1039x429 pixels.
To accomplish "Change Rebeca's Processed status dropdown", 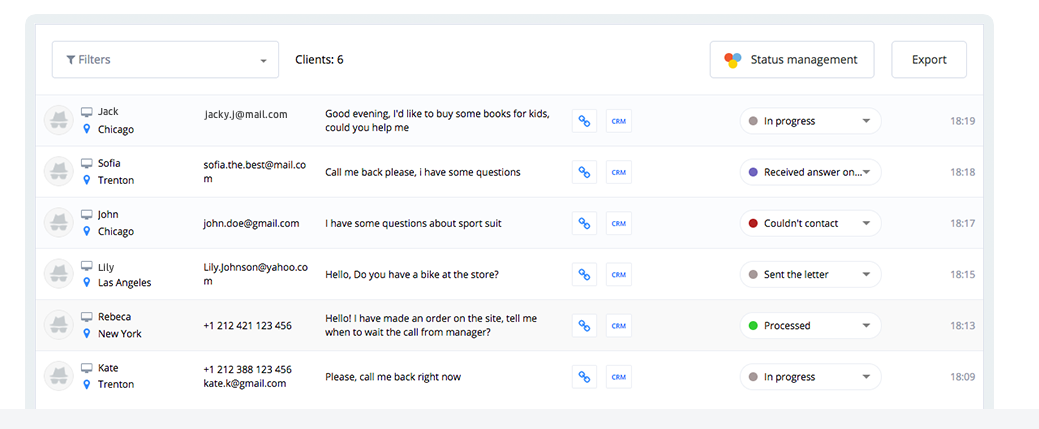I will 810,325.
